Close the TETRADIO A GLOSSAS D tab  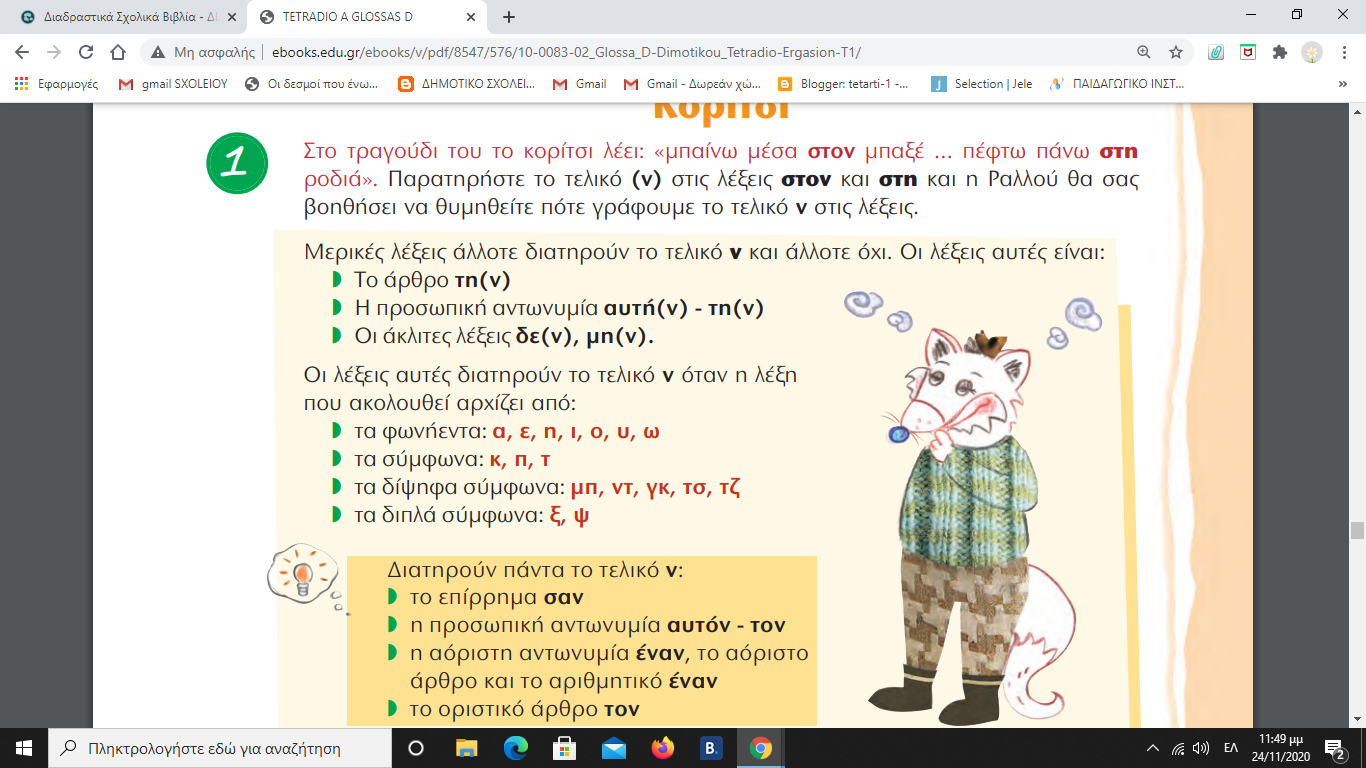[x=473, y=17]
